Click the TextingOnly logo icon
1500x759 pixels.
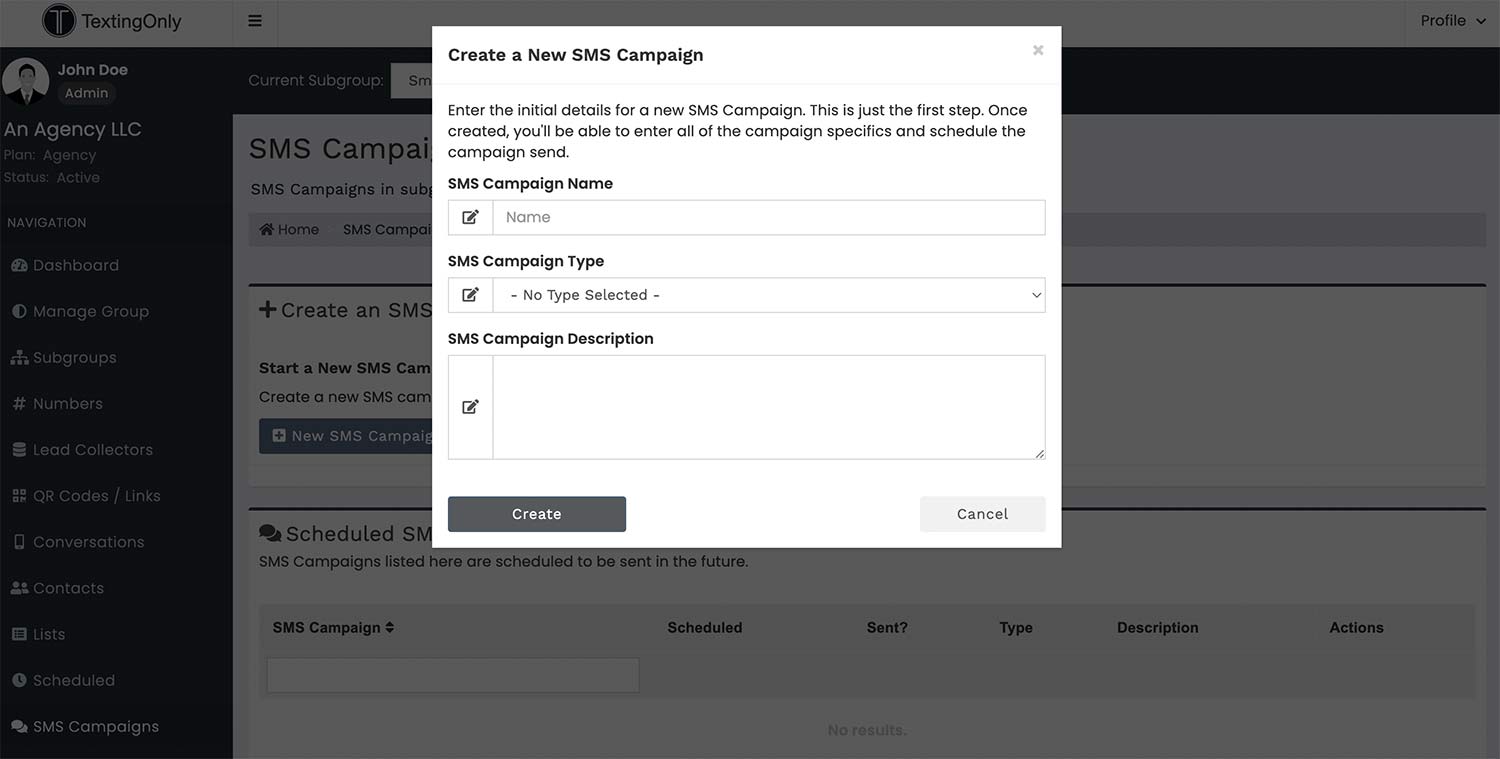59,20
